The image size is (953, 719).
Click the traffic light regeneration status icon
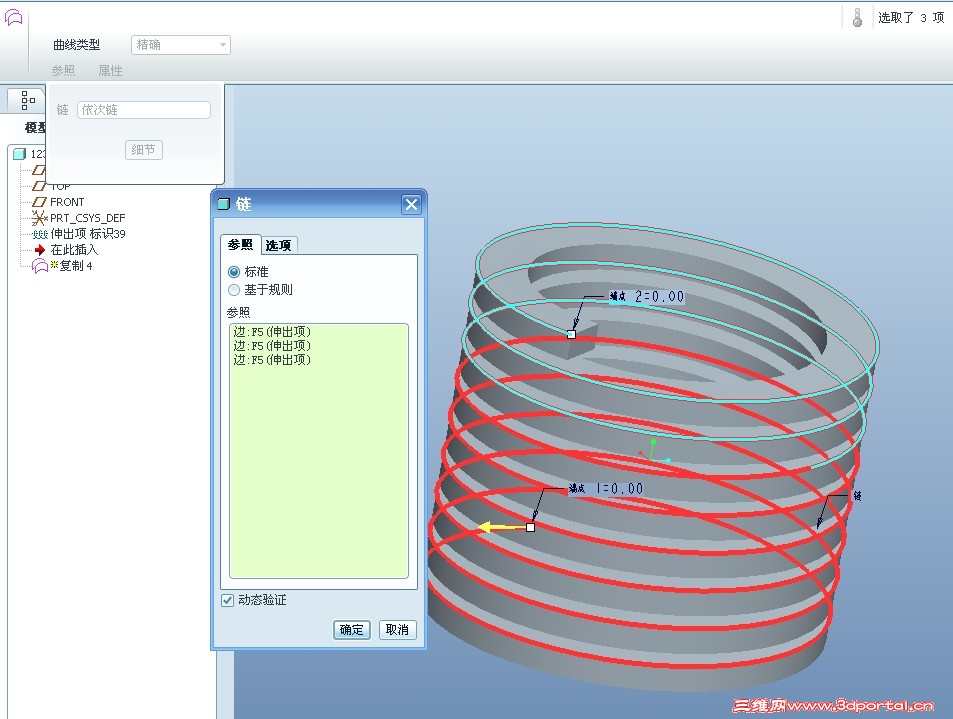tap(857, 18)
